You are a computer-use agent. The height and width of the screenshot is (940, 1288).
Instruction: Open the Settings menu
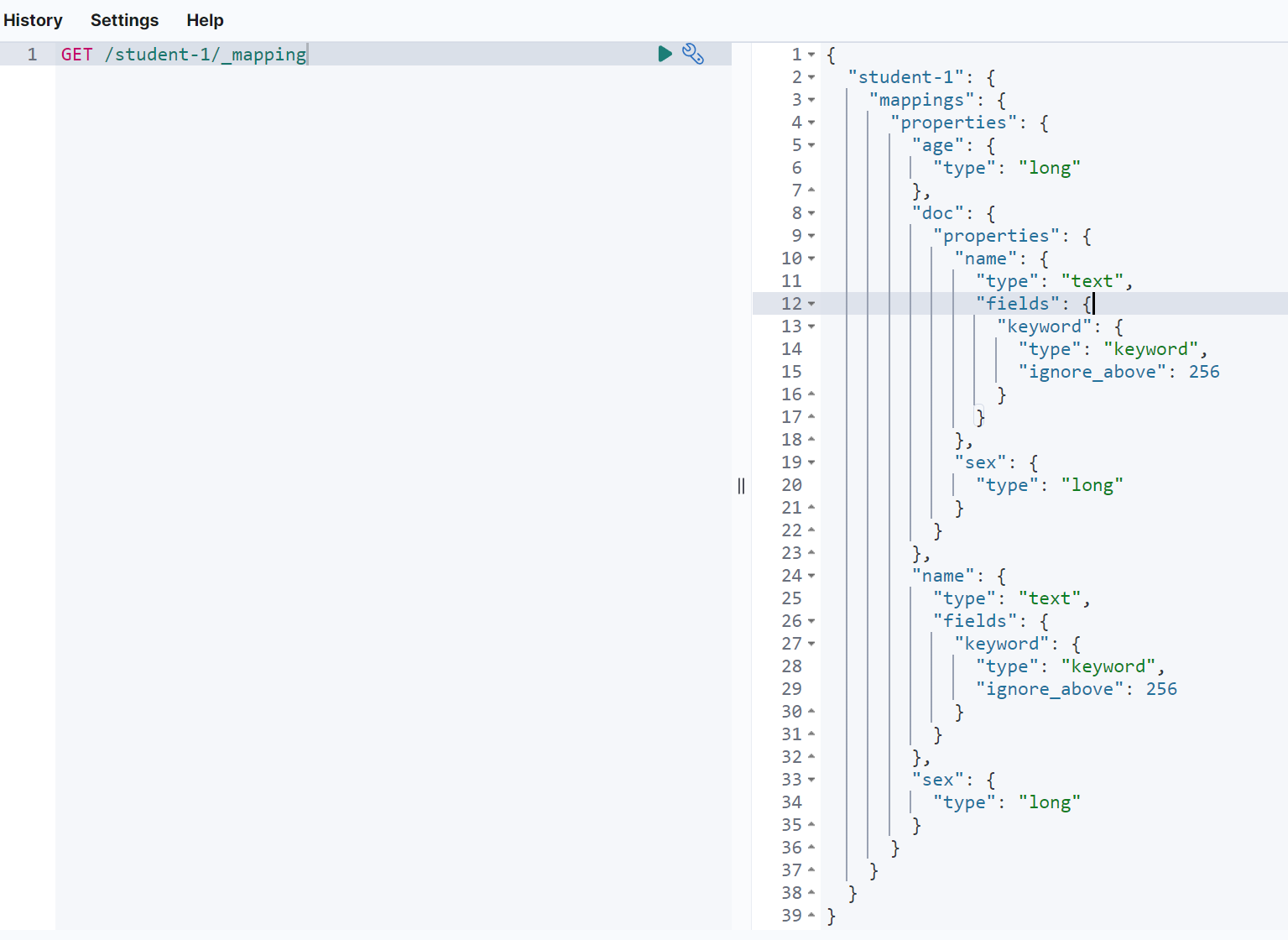click(124, 20)
